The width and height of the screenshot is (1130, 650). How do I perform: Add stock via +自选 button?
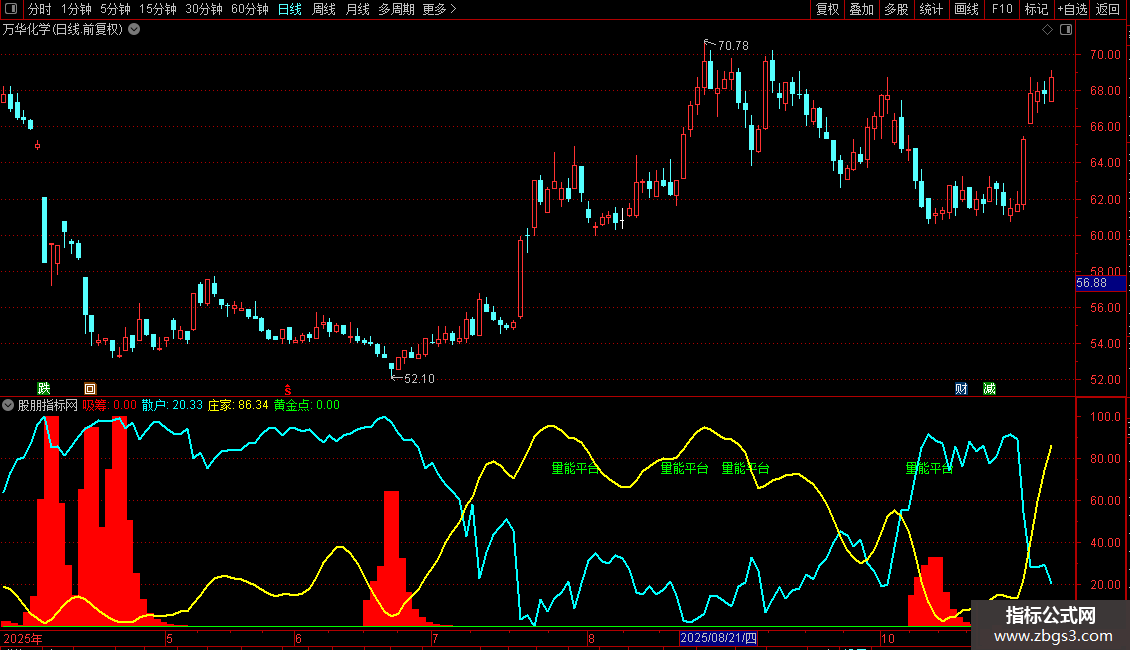tap(1072, 9)
